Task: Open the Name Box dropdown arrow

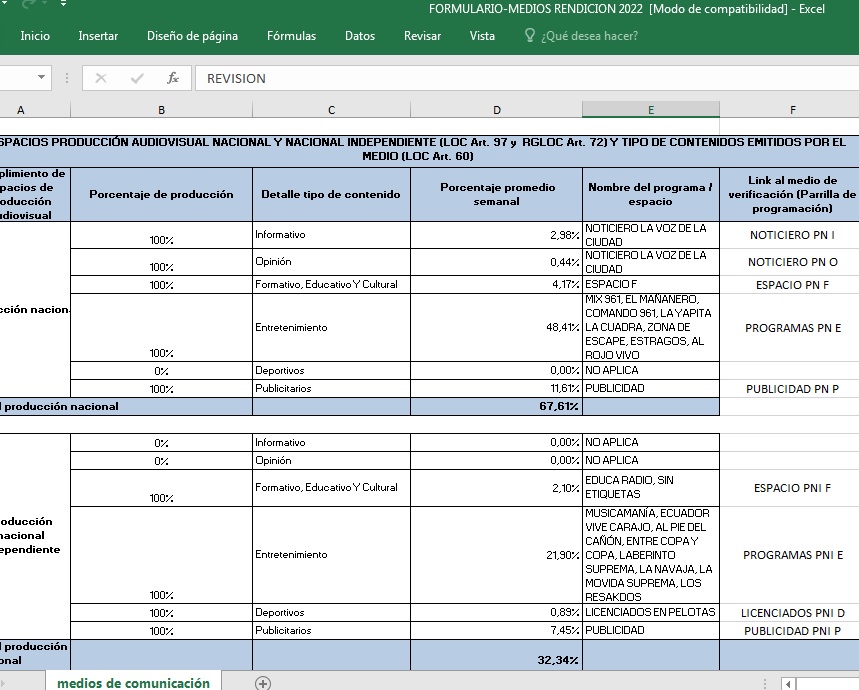Action: pyautogui.click(x=41, y=78)
